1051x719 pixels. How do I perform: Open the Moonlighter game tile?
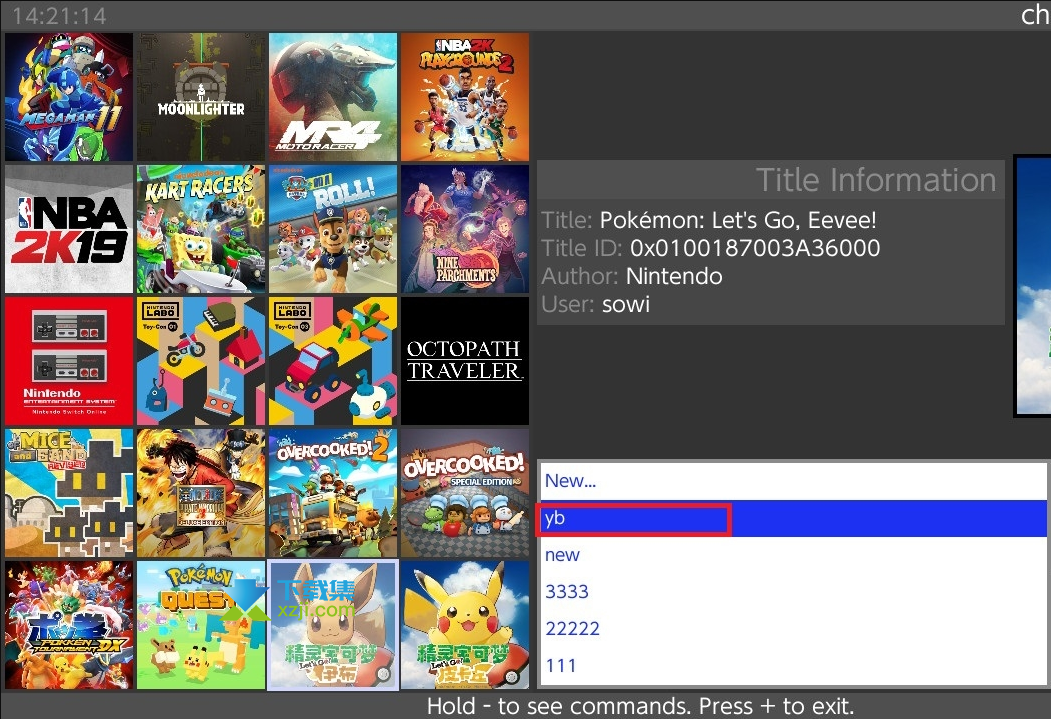(200, 97)
